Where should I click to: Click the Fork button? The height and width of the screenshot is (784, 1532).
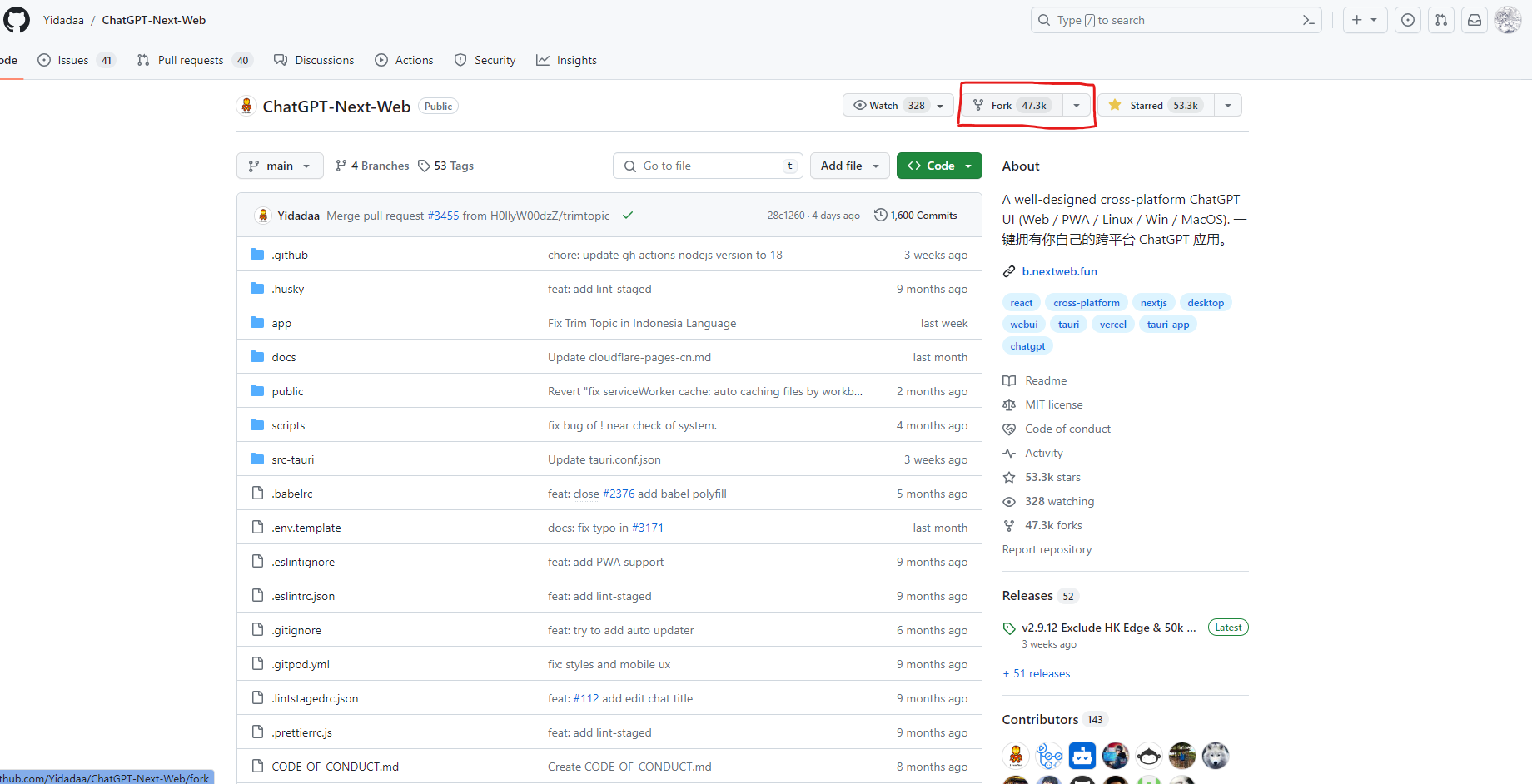1012,106
